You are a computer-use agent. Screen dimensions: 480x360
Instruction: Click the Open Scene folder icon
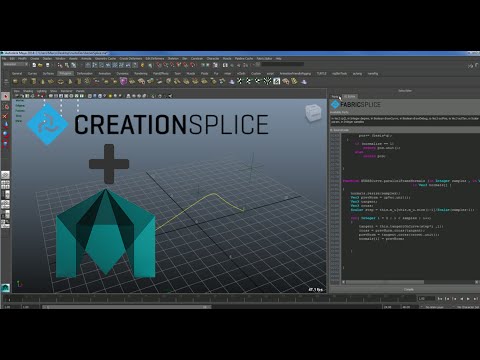tap(40, 65)
